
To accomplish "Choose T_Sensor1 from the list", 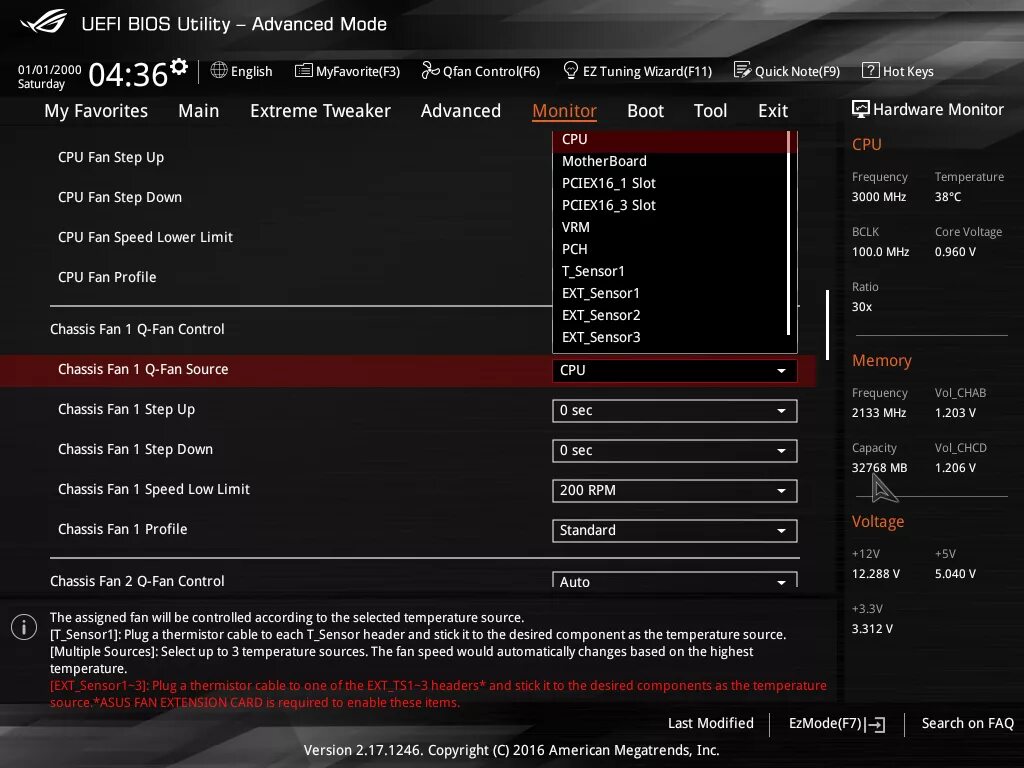I will pos(670,272).
